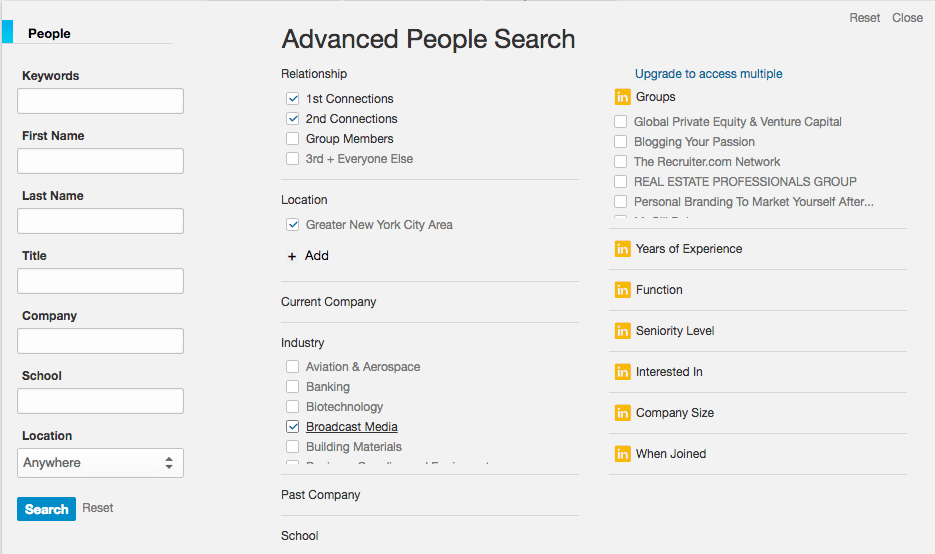This screenshot has width=935, height=554.
Task: Collapse the Relationship section header
Action: pyautogui.click(x=314, y=74)
